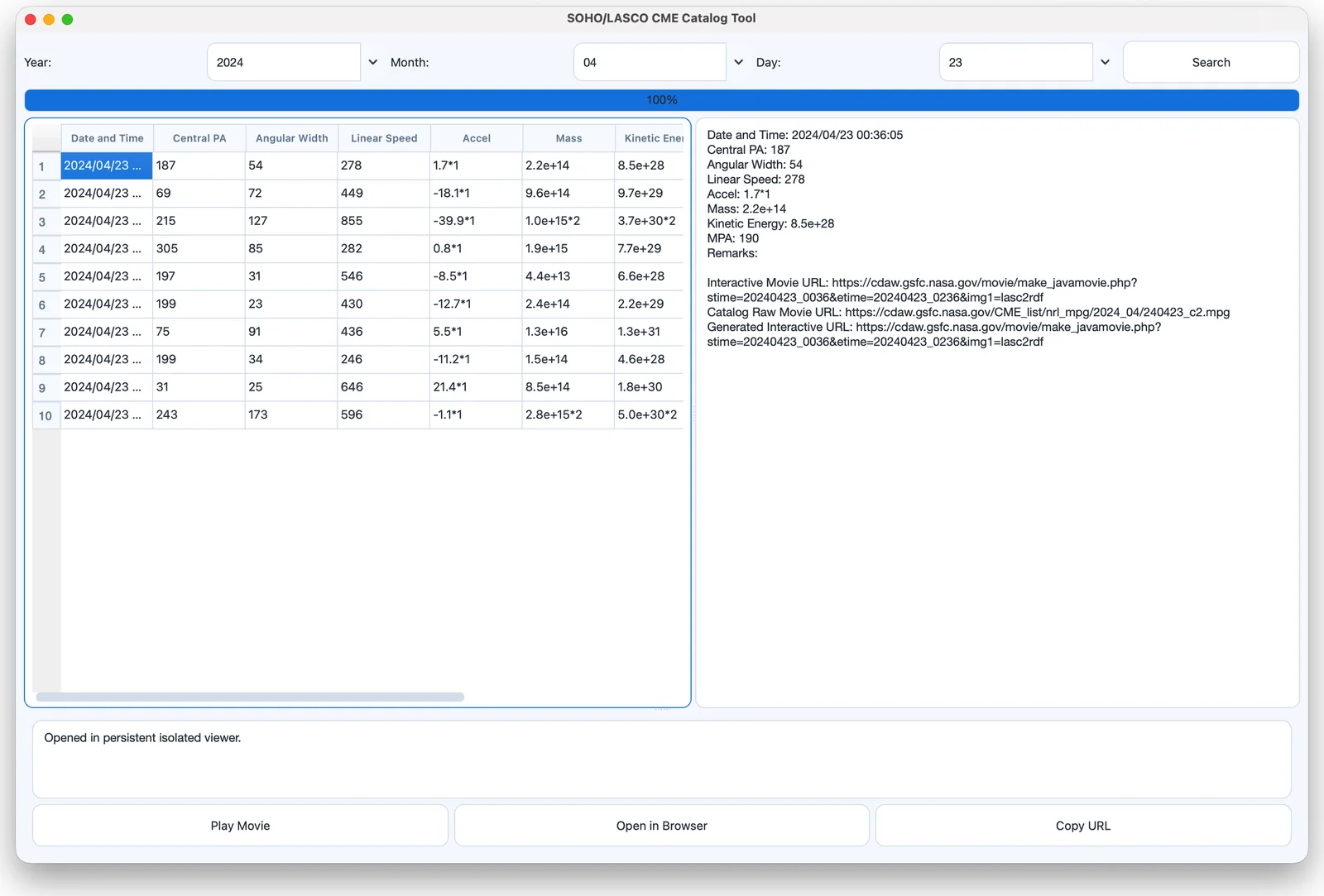Expand the Day dropdown chevron
Image resolution: width=1324 pixels, height=896 pixels.
pos(1105,62)
